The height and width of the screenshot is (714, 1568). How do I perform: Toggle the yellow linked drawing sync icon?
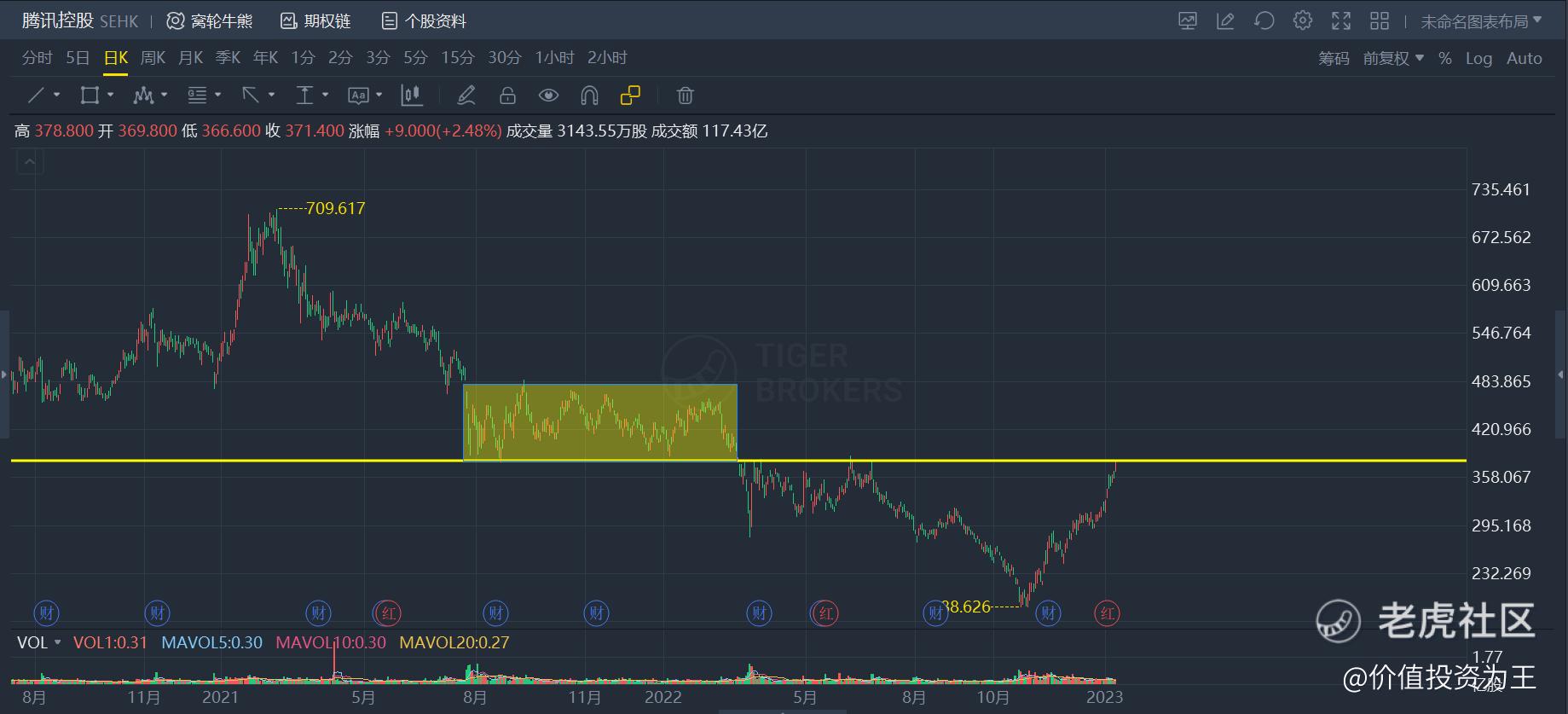click(x=630, y=96)
